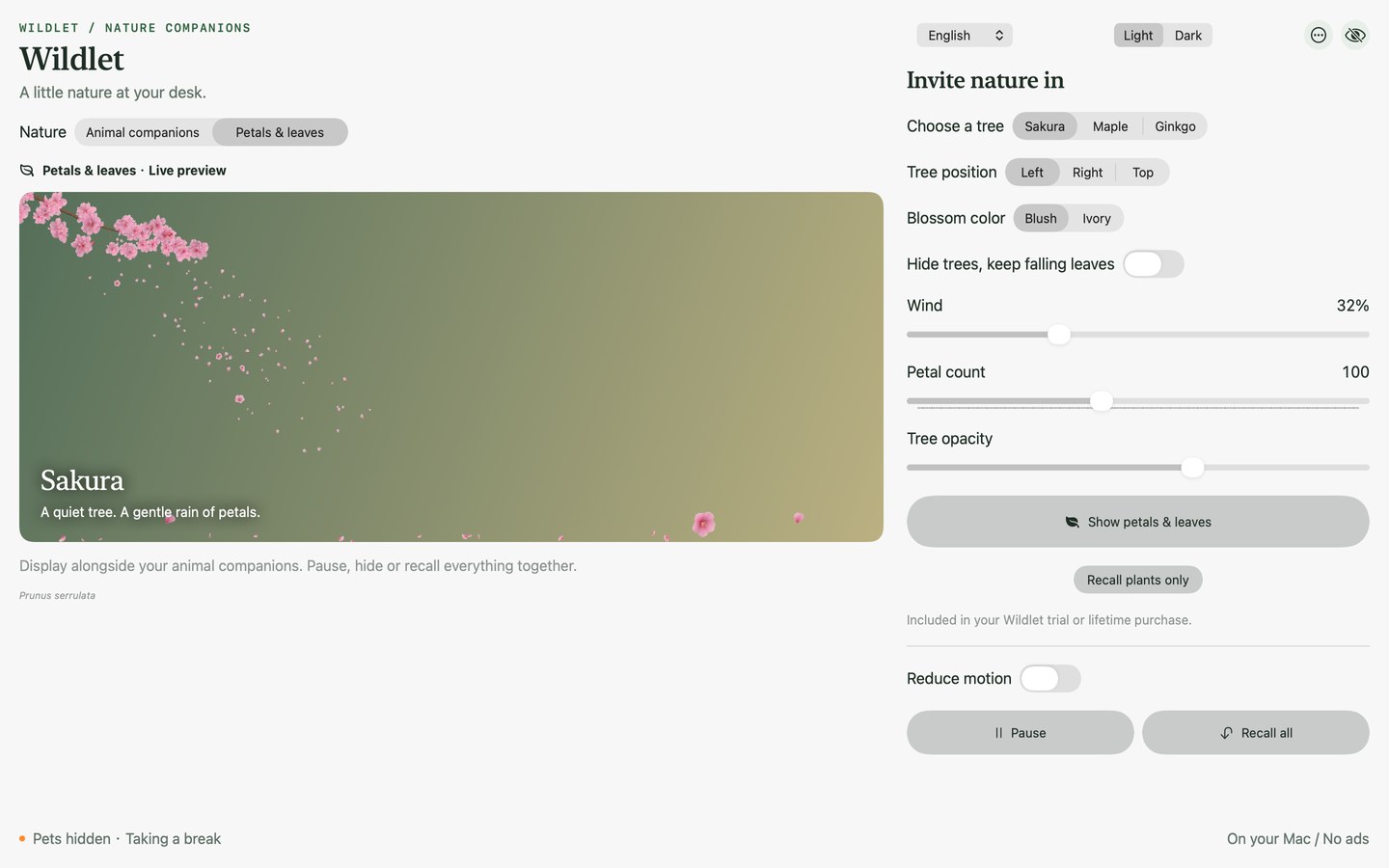Click the Prunus serrulata caption
Viewport: 1389px width, 868px height.
click(57, 596)
